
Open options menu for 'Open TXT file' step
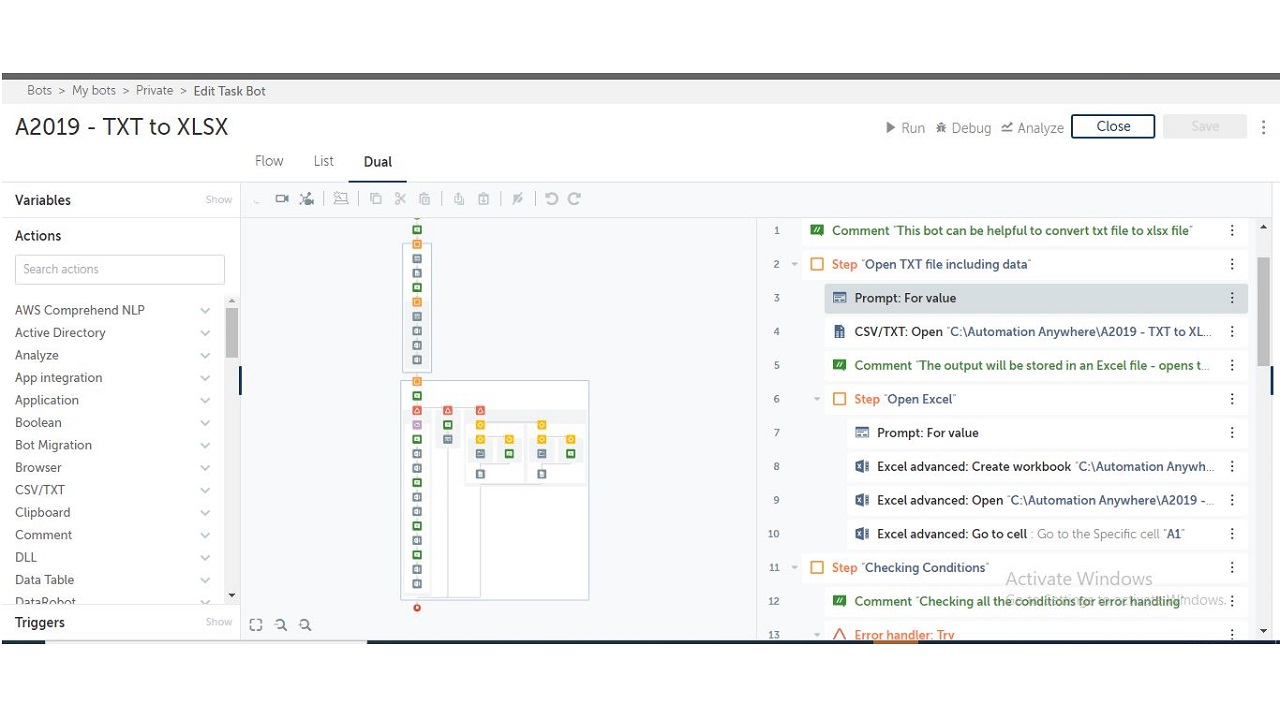click(x=1232, y=265)
